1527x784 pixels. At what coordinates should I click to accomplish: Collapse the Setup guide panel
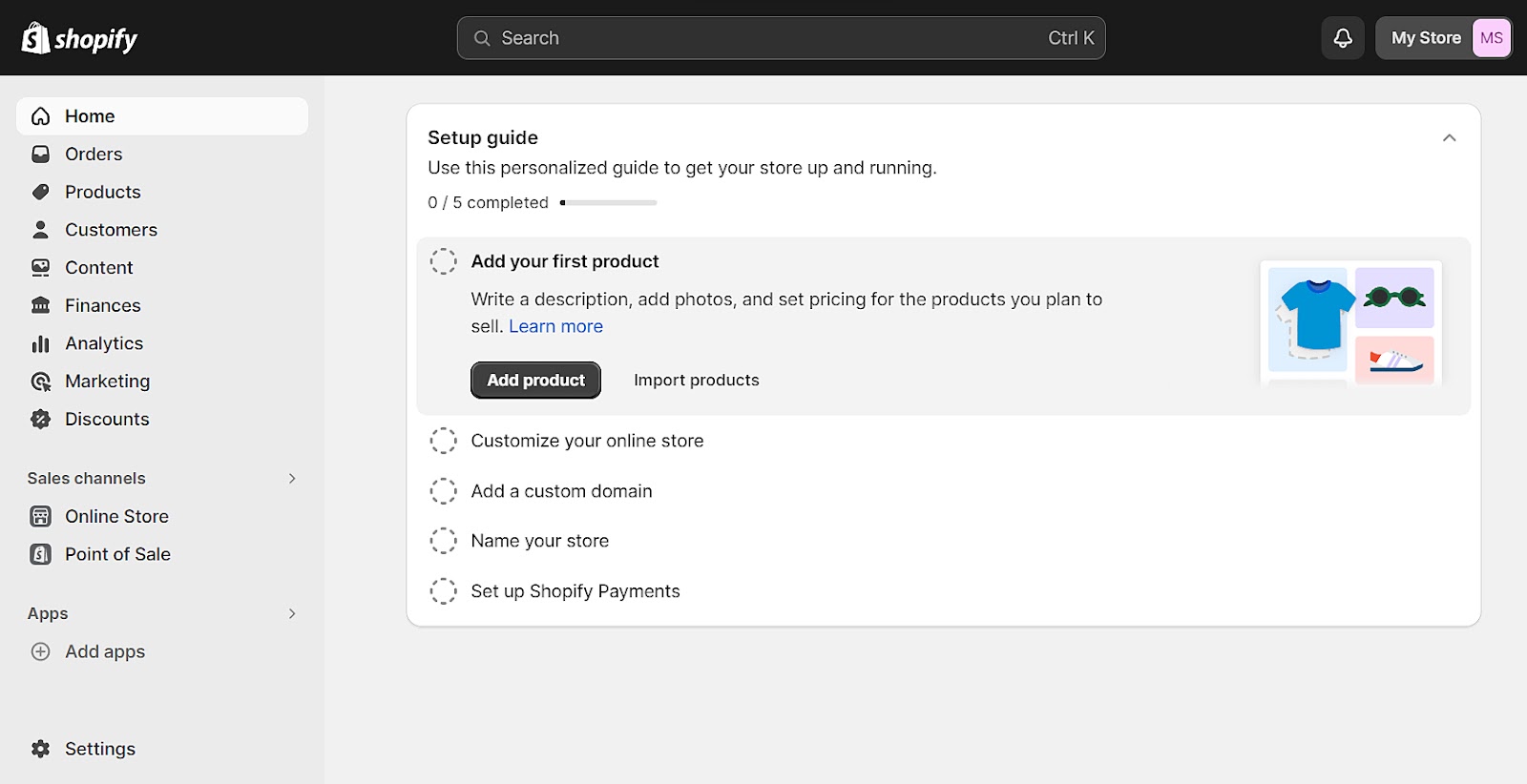(1449, 137)
